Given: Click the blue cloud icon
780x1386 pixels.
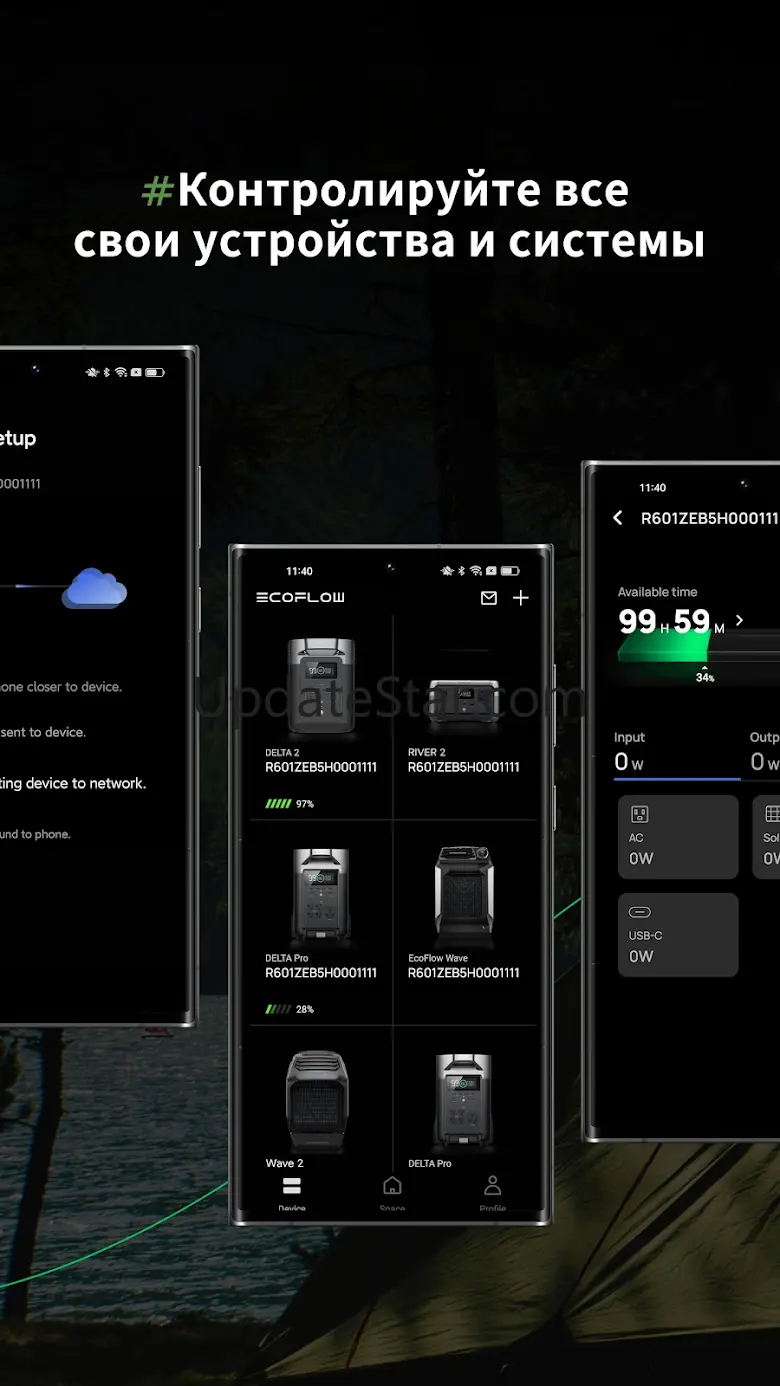Looking at the screenshot, I should coord(94,588).
